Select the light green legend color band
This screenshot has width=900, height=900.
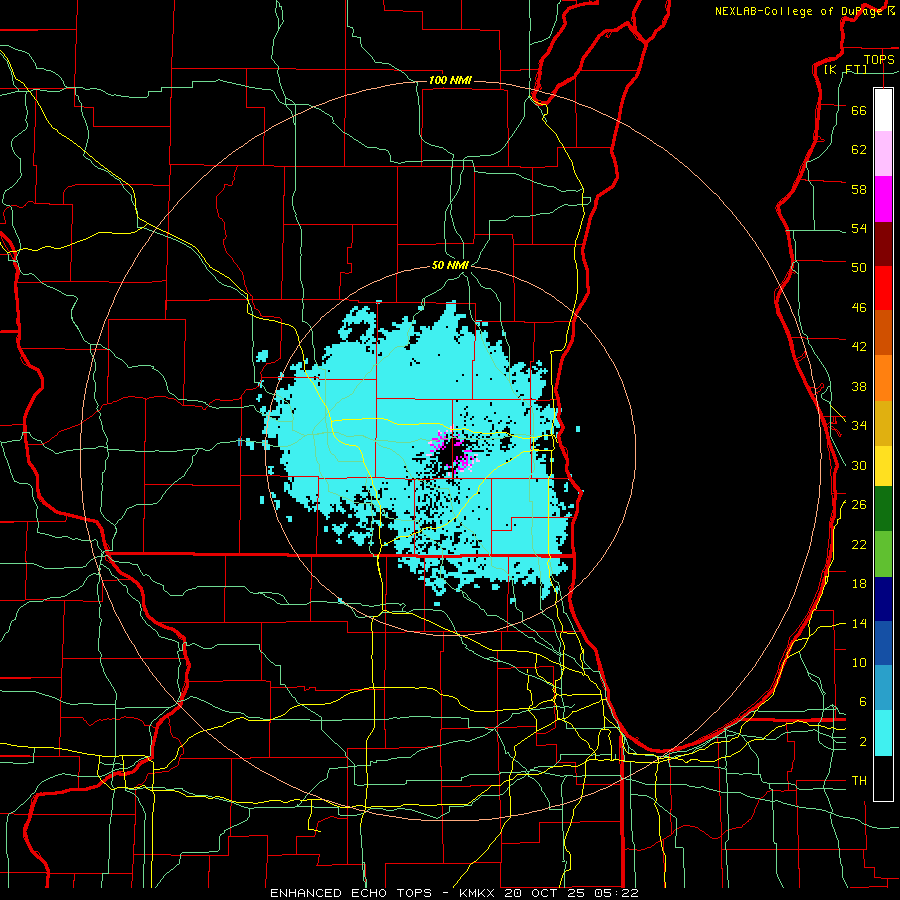click(883, 554)
